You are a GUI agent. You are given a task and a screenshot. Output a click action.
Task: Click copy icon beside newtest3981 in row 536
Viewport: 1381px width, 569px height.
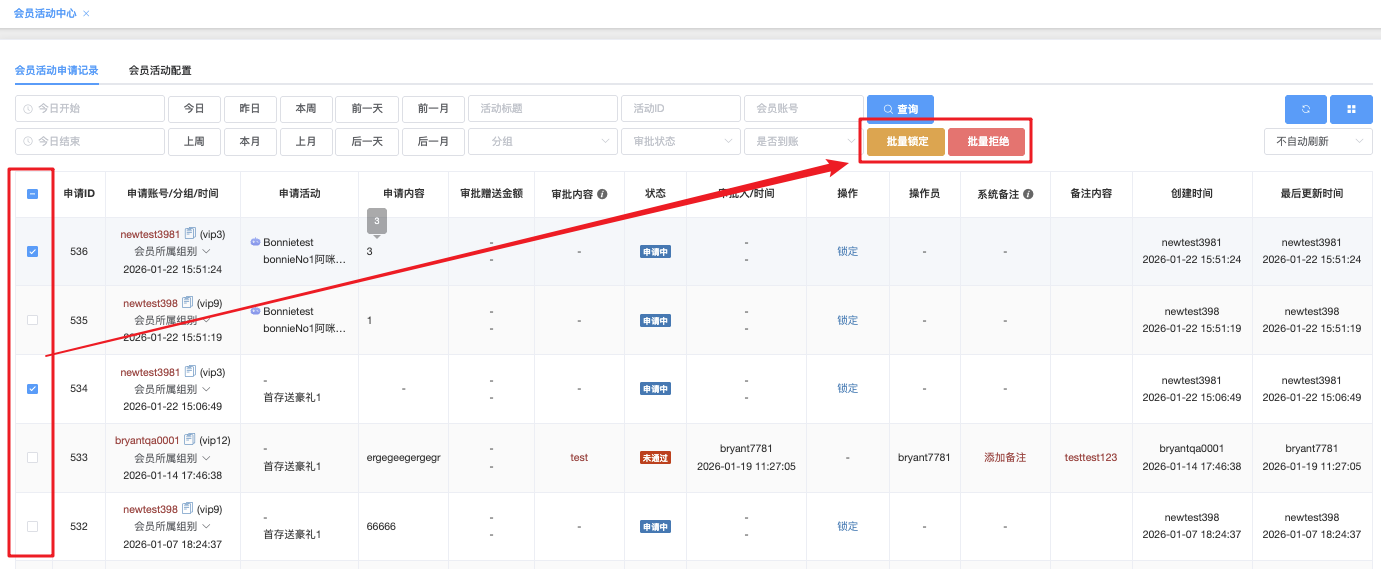click(189, 234)
